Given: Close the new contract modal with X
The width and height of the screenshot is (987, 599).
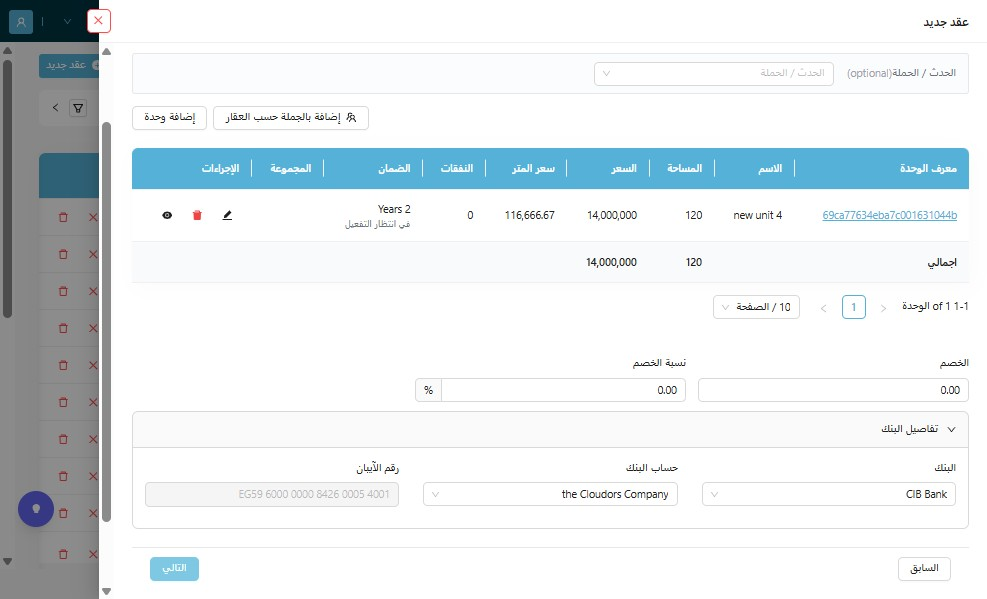Looking at the screenshot, I should pos(98,21).
